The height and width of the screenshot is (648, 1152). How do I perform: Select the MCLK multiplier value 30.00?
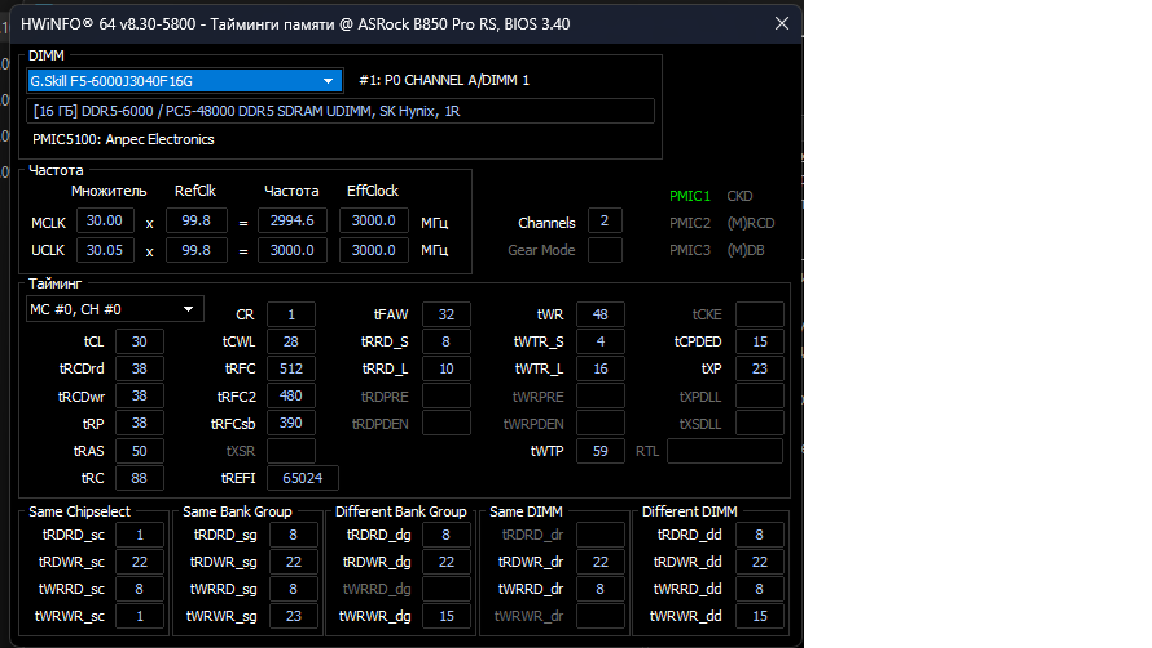pos(105,221)
